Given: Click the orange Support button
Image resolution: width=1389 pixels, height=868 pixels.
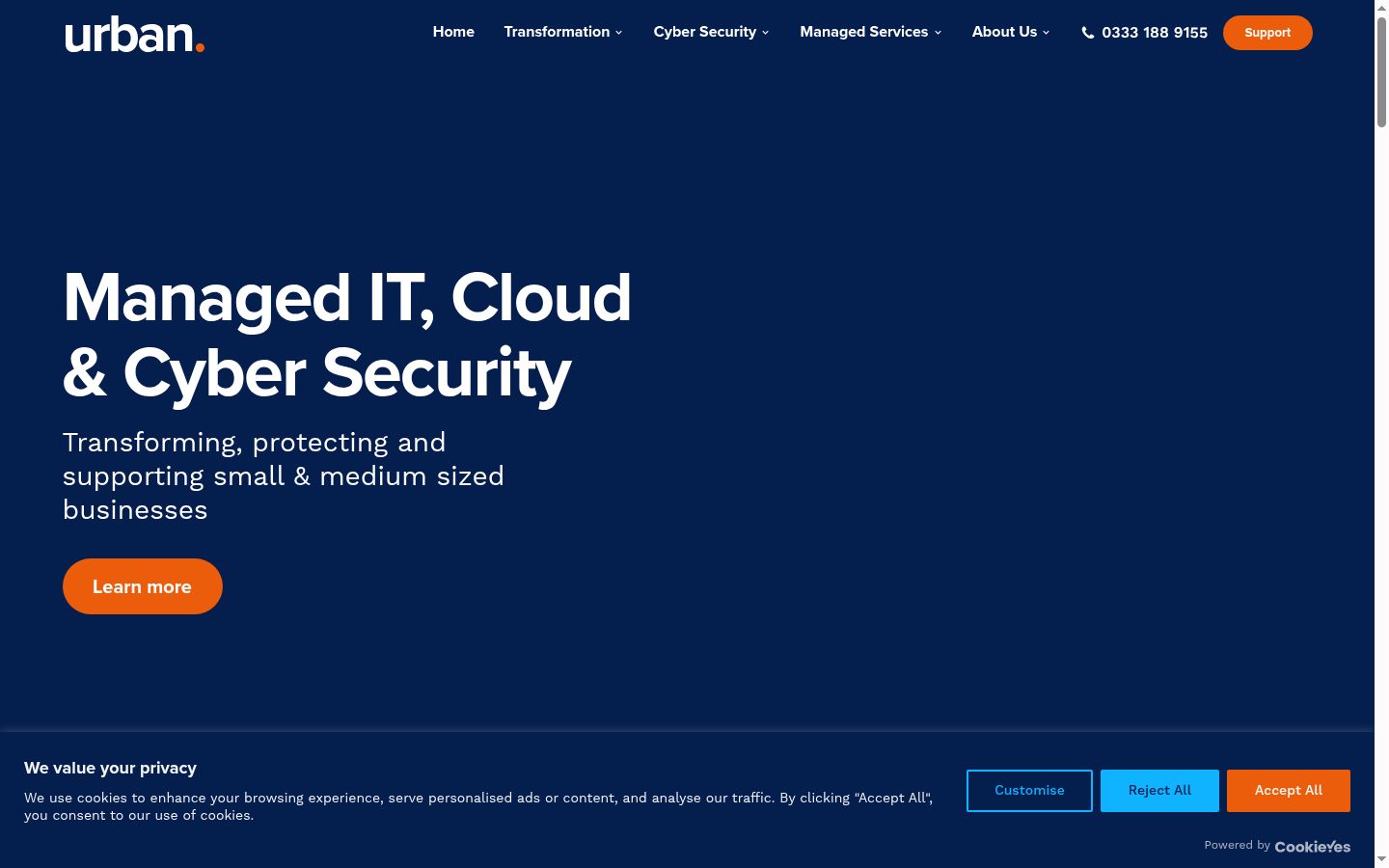Looking at the screenshot, I should pyautogui.click(x=1267, y=33).
